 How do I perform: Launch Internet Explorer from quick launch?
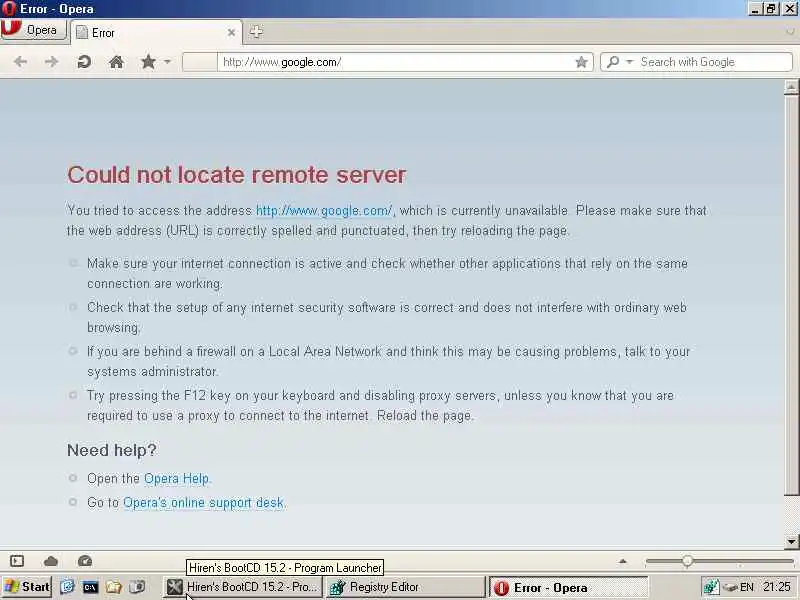tap(67, 587)
